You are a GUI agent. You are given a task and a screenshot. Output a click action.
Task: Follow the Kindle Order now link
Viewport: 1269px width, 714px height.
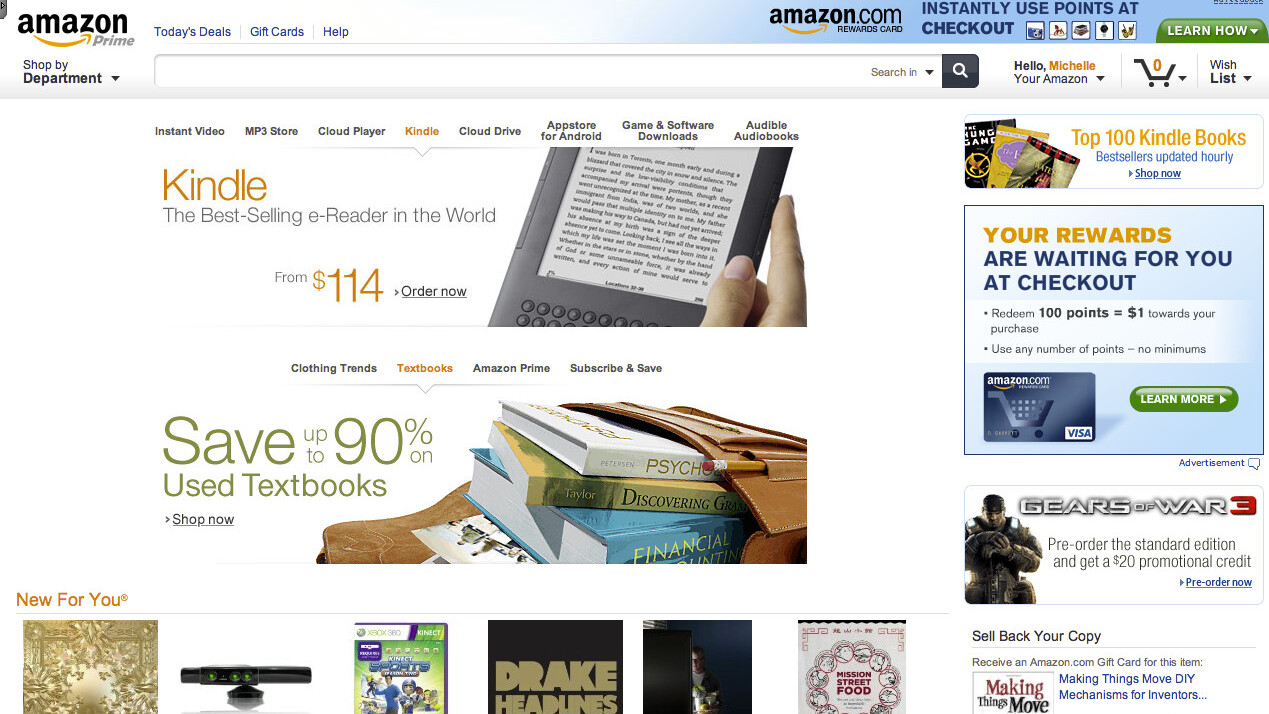(x=434, y=291)
